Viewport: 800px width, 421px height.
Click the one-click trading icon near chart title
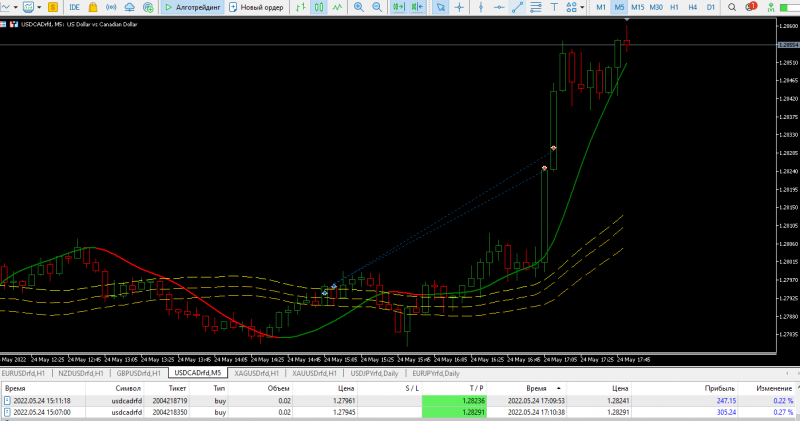pyautogui.click(x=14, y=24)
